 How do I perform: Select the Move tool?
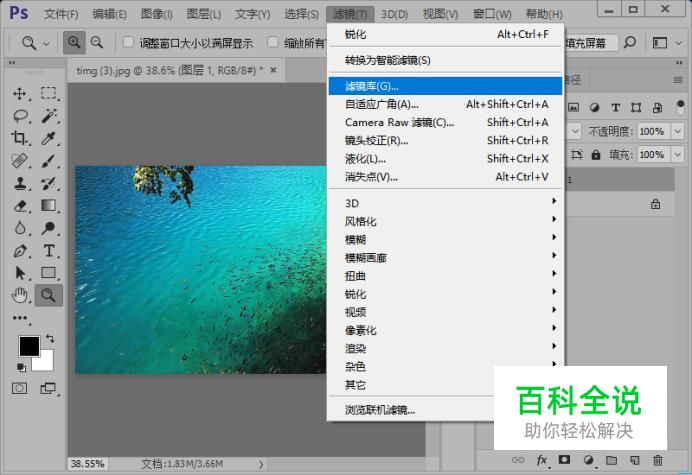[20, 94]
